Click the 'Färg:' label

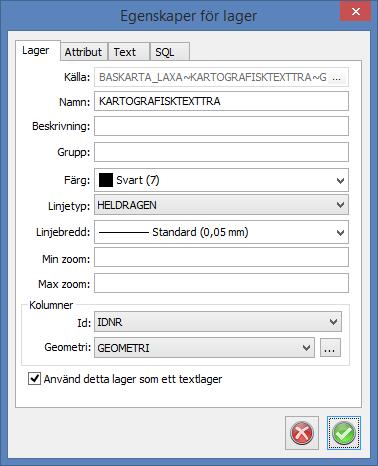77,181
